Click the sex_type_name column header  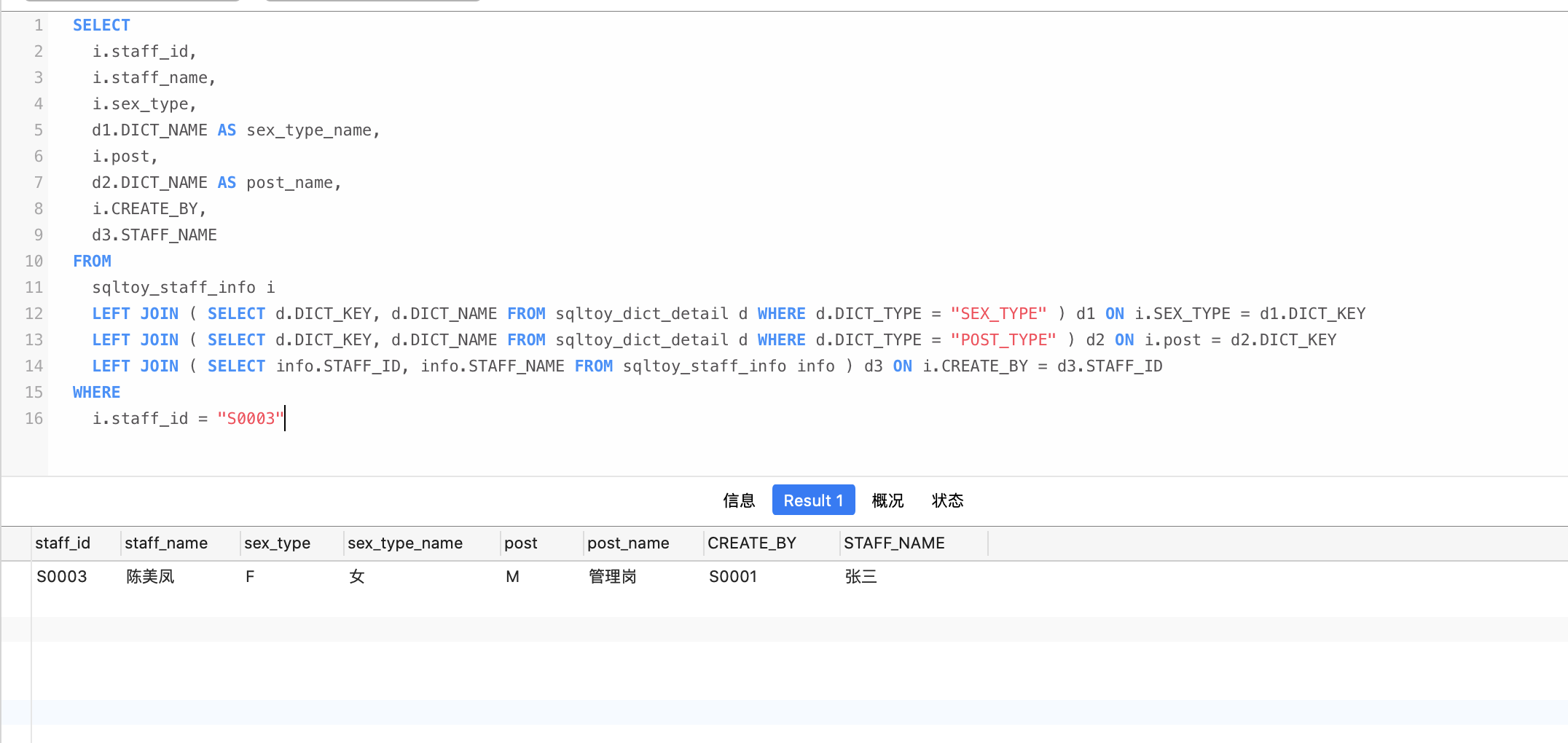pyautogui.click(x=404, y=543)
